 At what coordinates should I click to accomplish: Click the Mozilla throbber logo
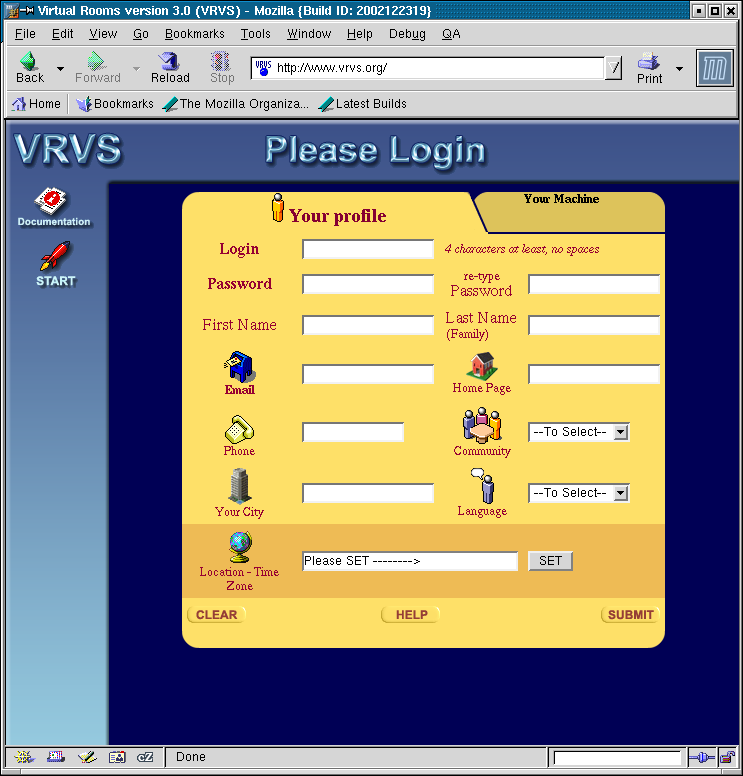(x=714, y=68)
